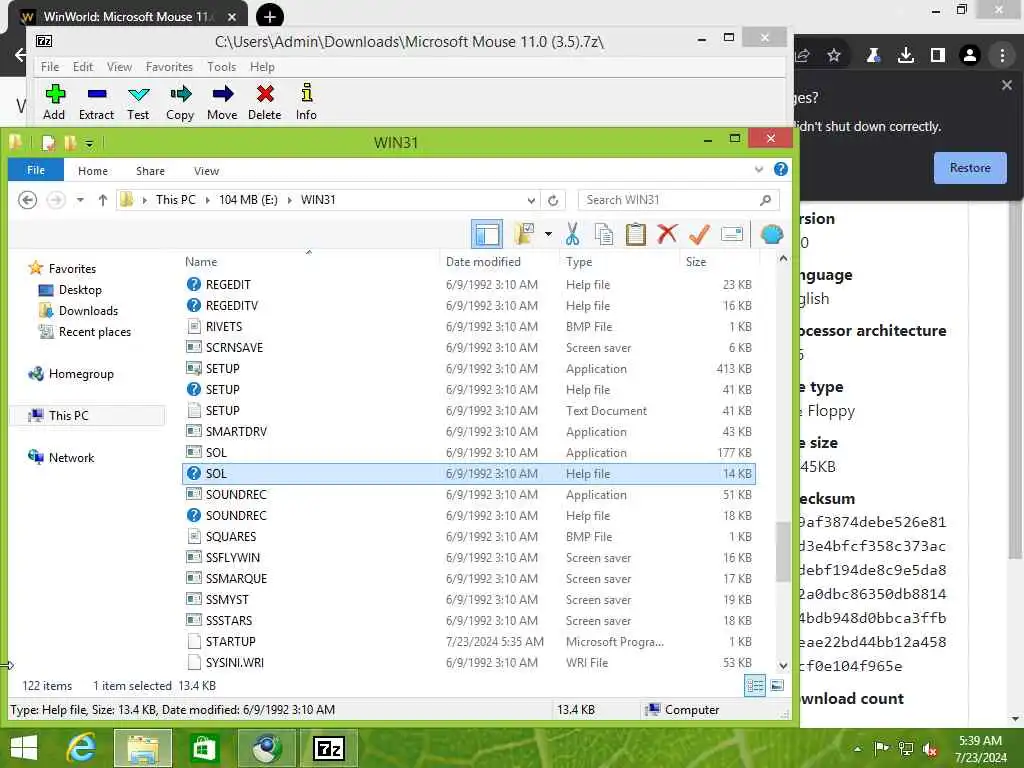The height and width of the screenshot is (768, 1024).
Task: Open the Favorites menu in 7-Zip
Action: 169,67
